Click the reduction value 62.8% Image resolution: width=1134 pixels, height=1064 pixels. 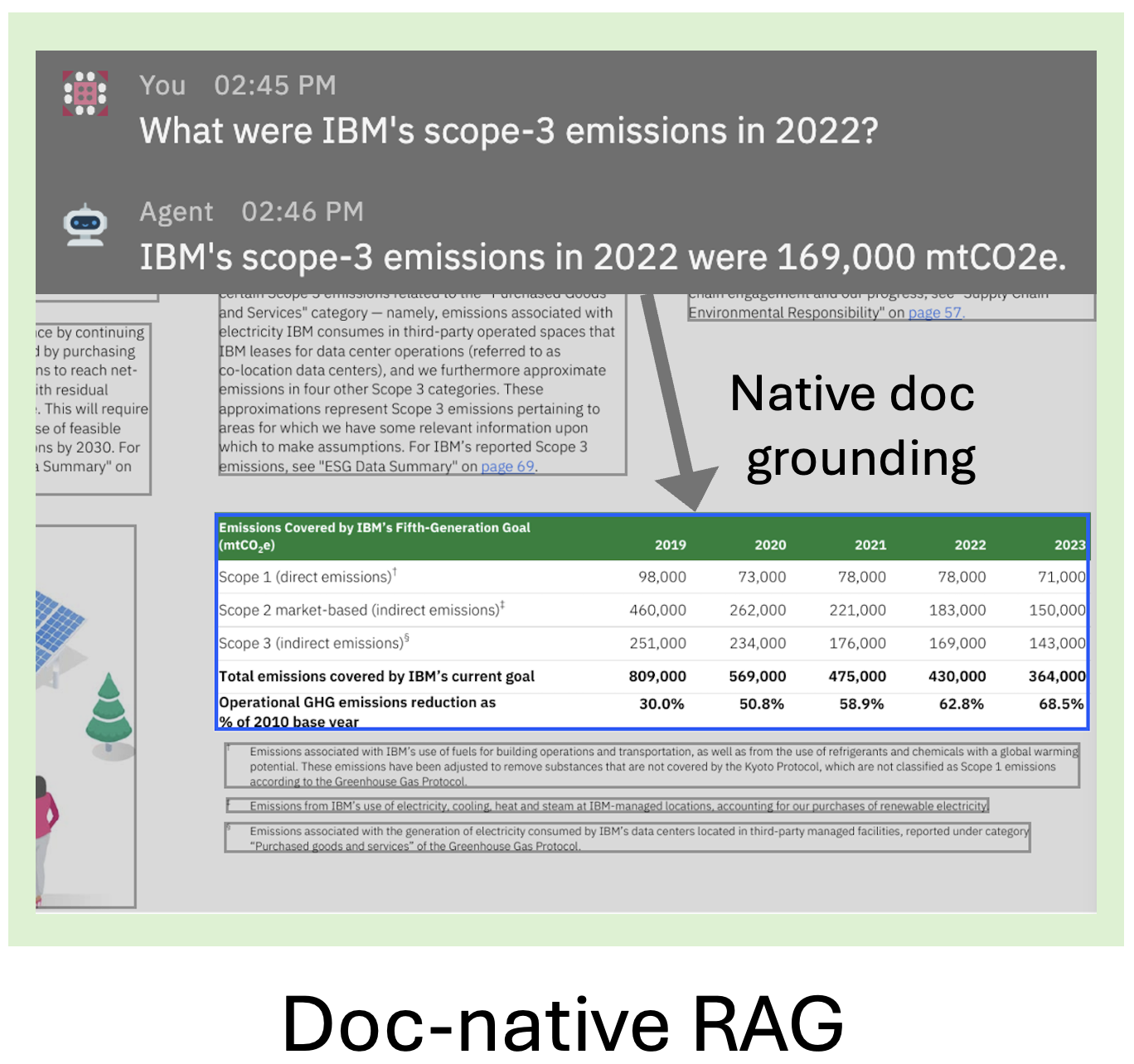tap(962, 704)
